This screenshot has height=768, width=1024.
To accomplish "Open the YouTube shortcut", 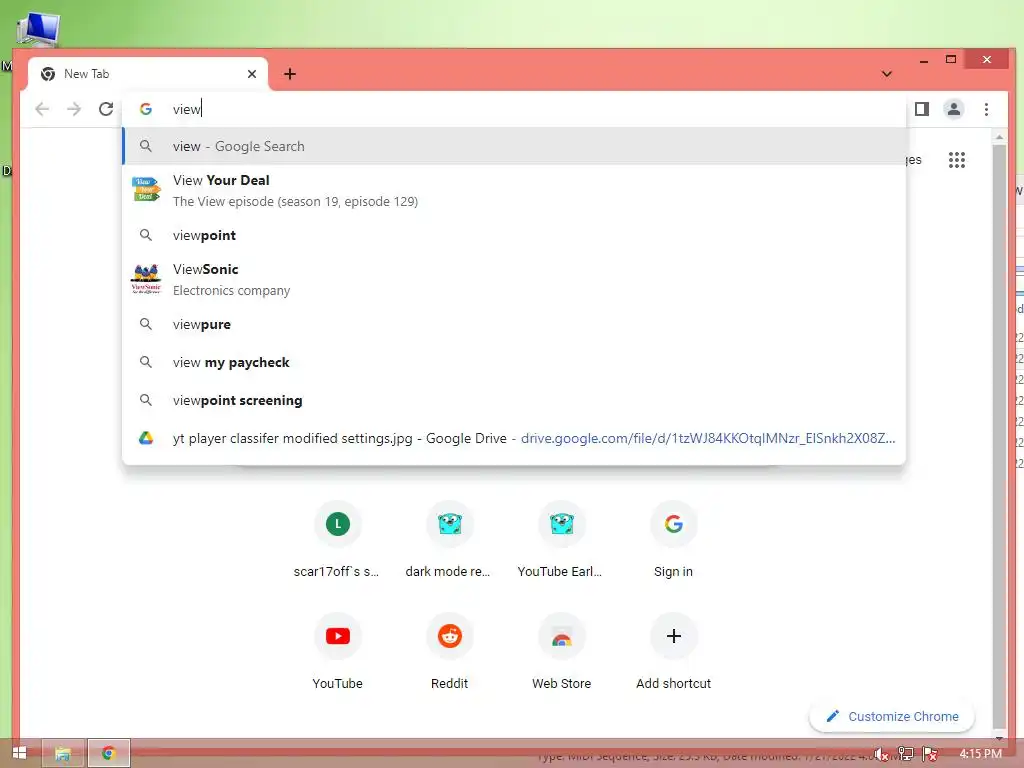I will click(x=337, y=652).
